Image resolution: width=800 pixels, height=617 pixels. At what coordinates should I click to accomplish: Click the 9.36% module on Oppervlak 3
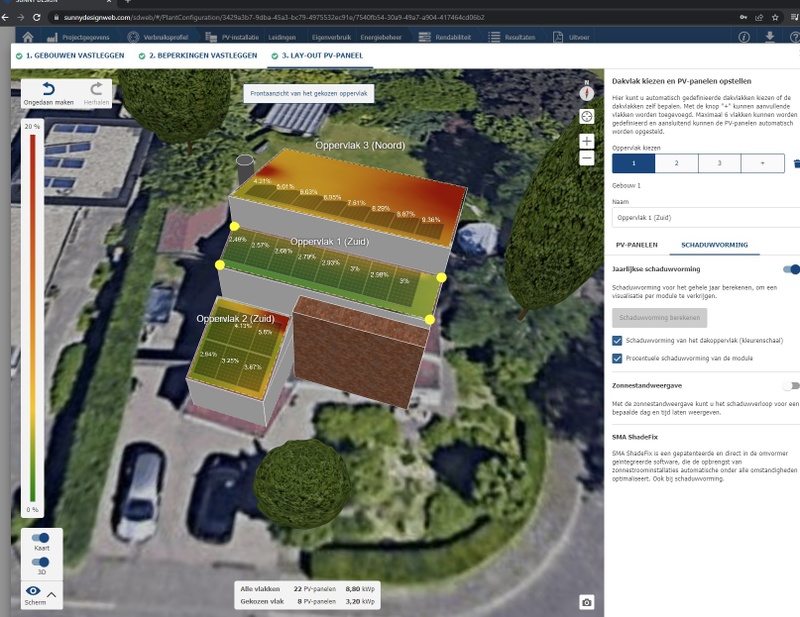(432, 227)
